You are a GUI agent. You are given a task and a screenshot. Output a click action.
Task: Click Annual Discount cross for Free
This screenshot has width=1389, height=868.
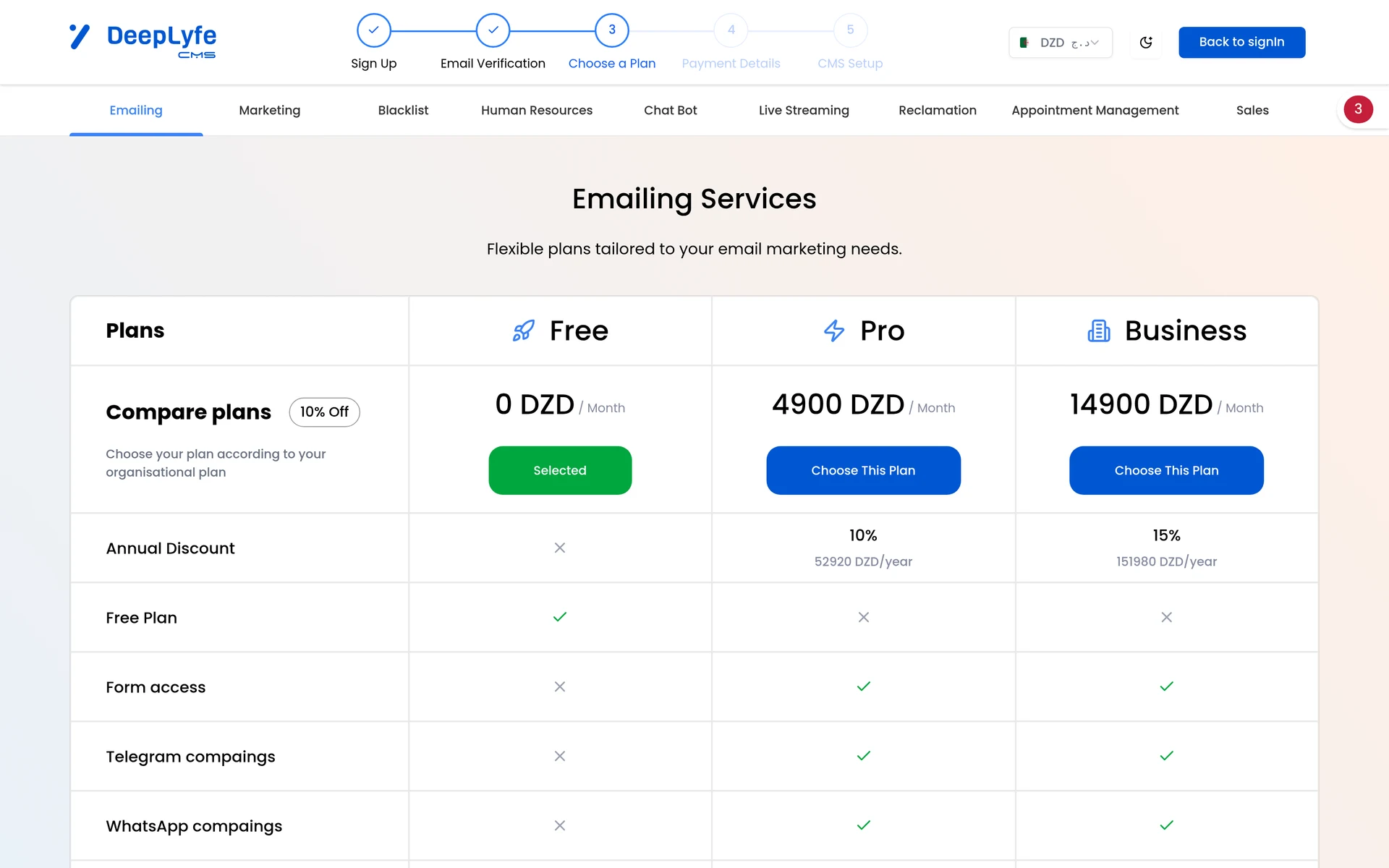(x=560, y=548)
